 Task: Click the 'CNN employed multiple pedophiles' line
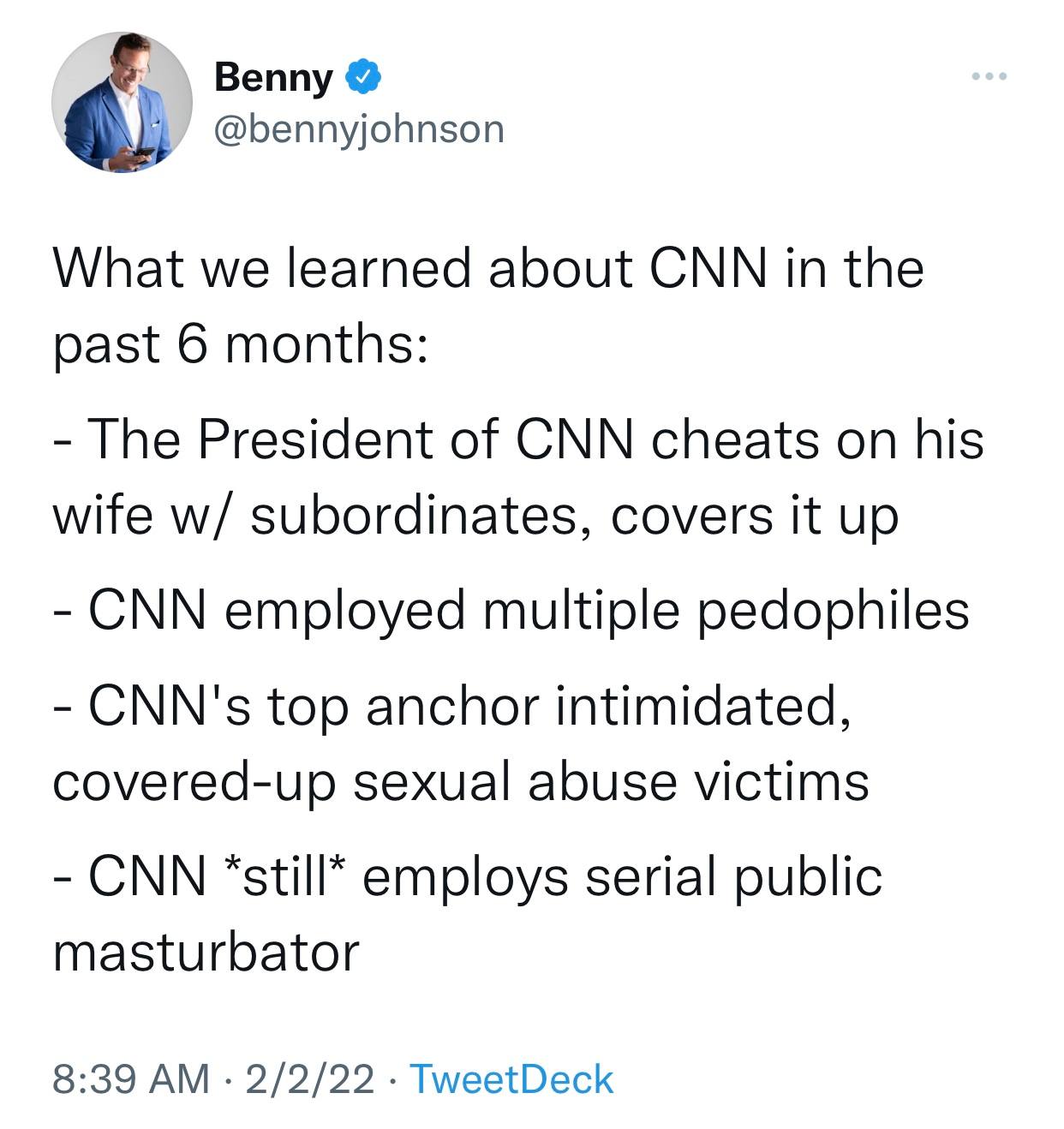pos(511,610)
